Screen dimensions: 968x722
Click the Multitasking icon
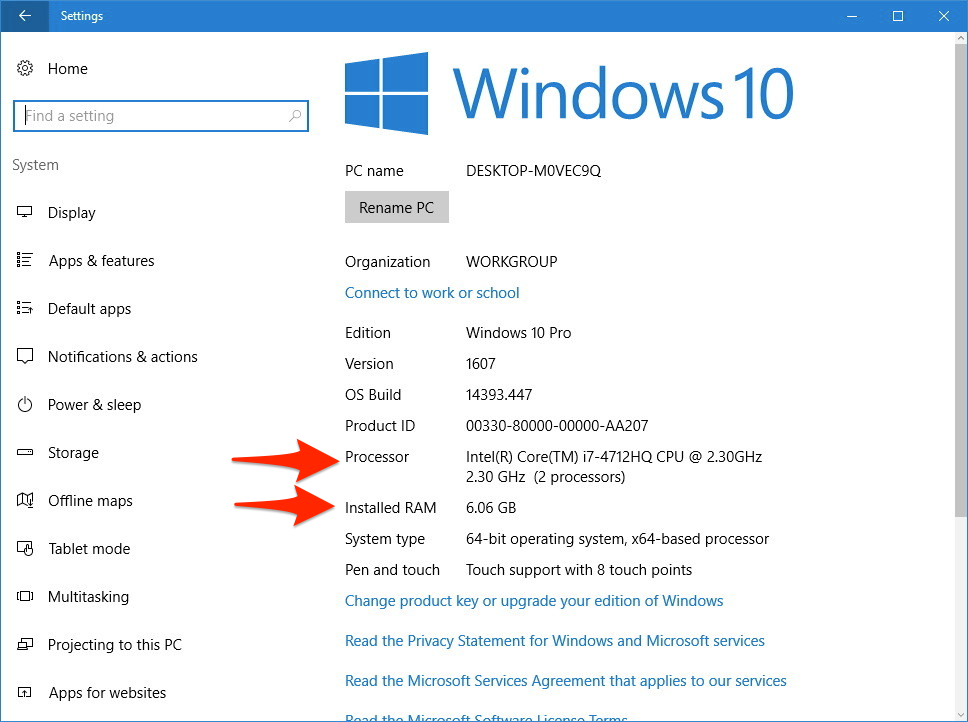point(25,596)
